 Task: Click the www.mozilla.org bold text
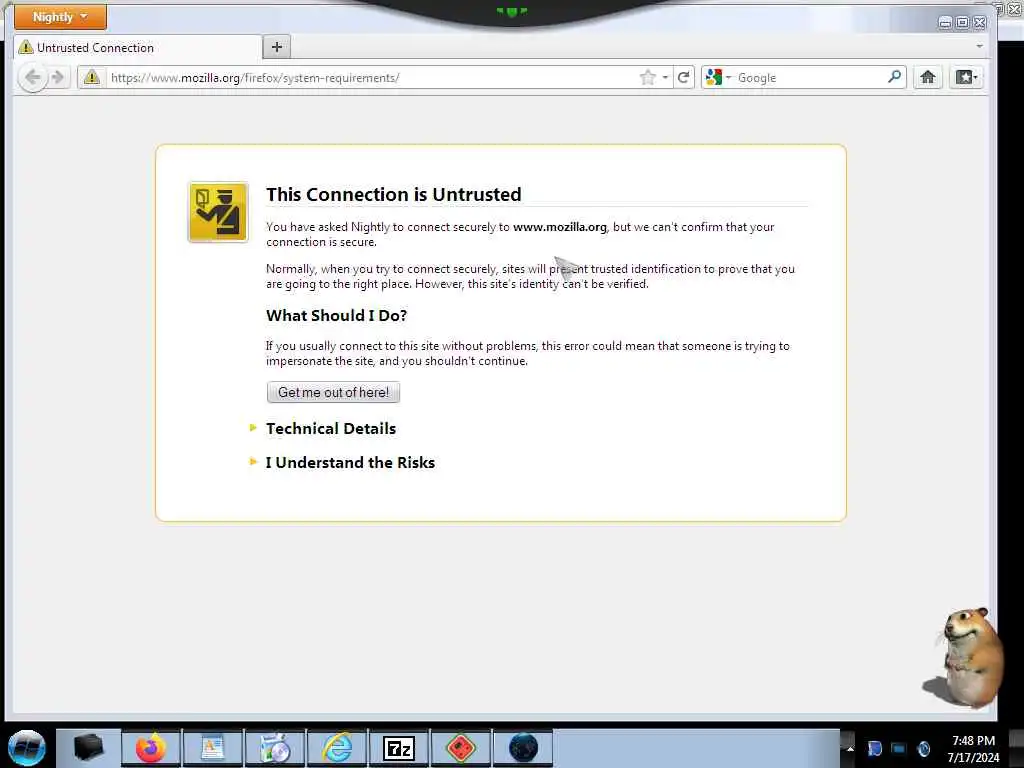tap(560, 227)
